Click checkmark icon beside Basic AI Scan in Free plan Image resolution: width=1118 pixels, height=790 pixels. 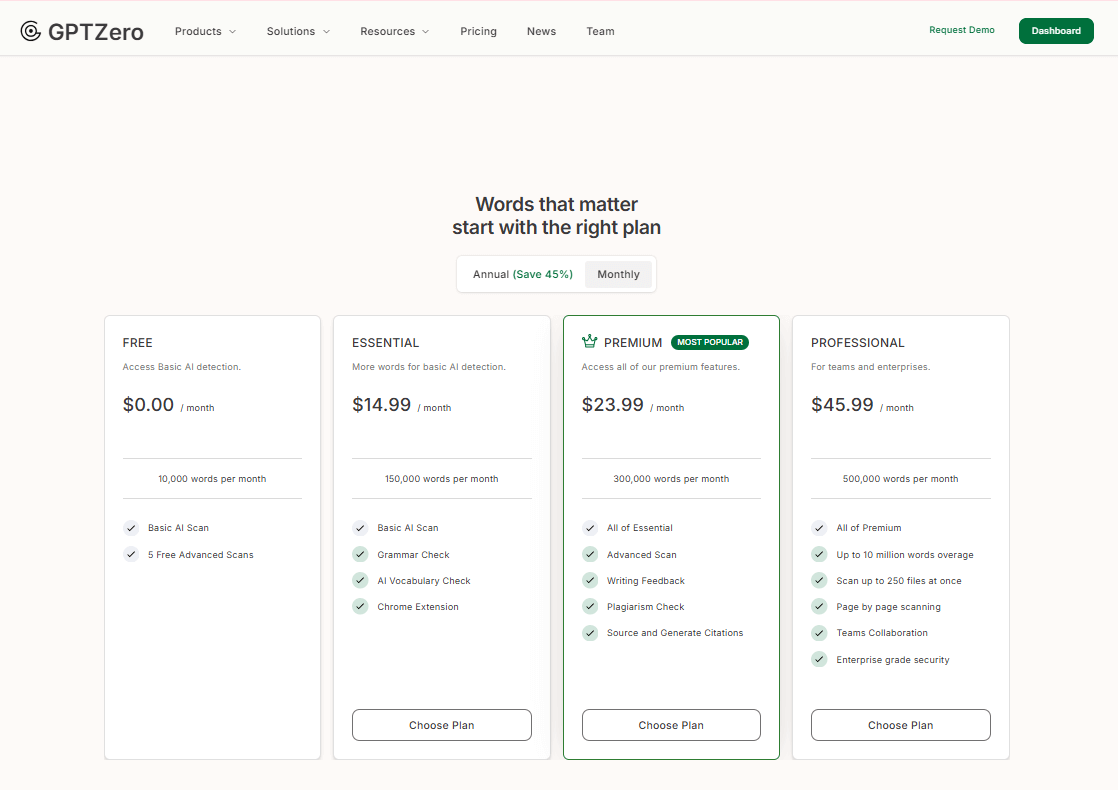coord(131,528)
